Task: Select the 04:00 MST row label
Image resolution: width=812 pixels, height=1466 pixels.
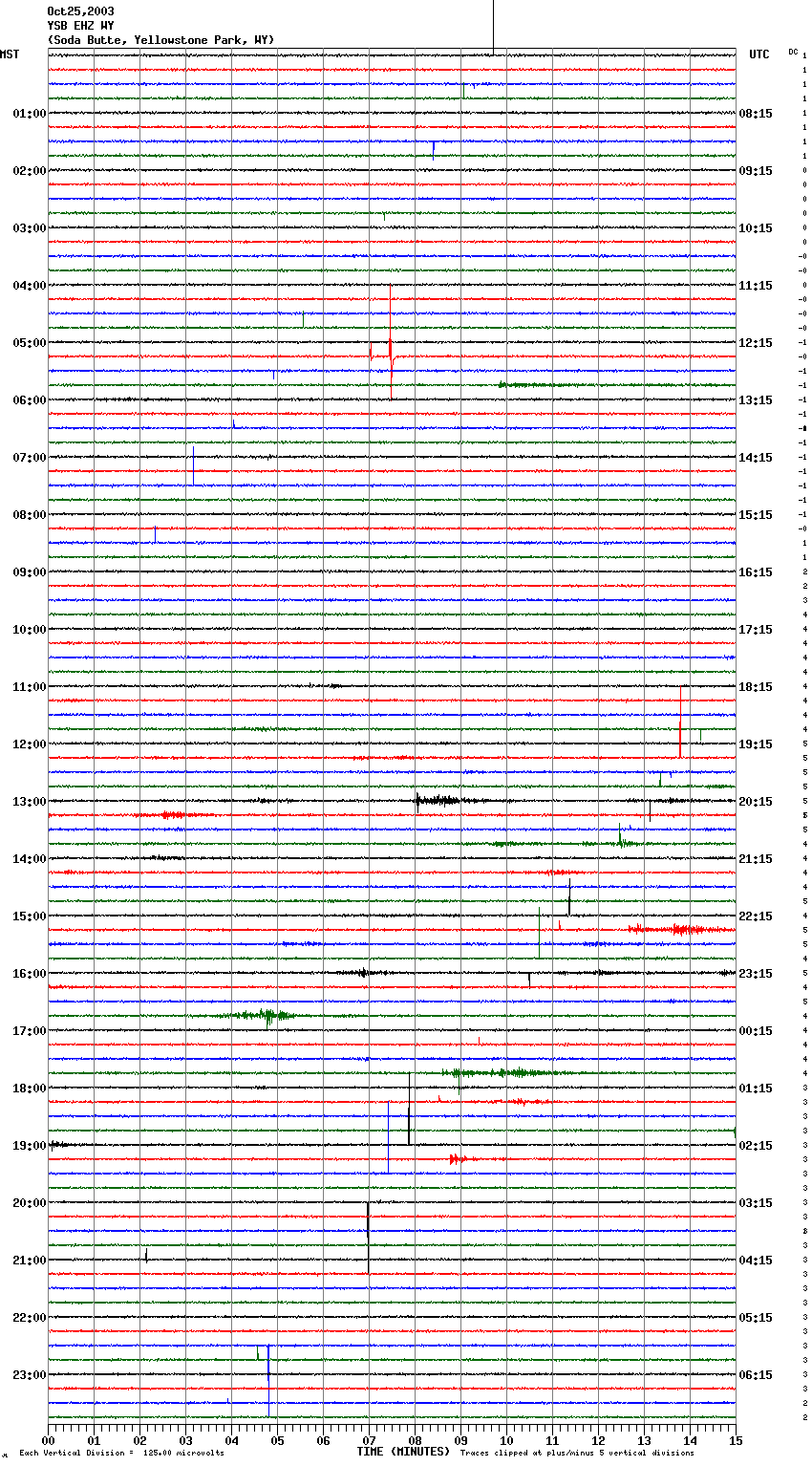Action: 30,286
